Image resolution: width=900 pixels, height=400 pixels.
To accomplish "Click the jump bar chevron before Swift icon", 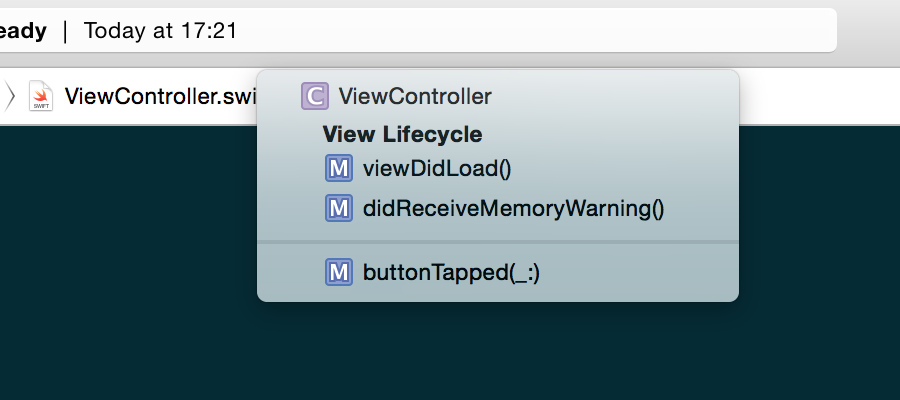I will point(9,96).
